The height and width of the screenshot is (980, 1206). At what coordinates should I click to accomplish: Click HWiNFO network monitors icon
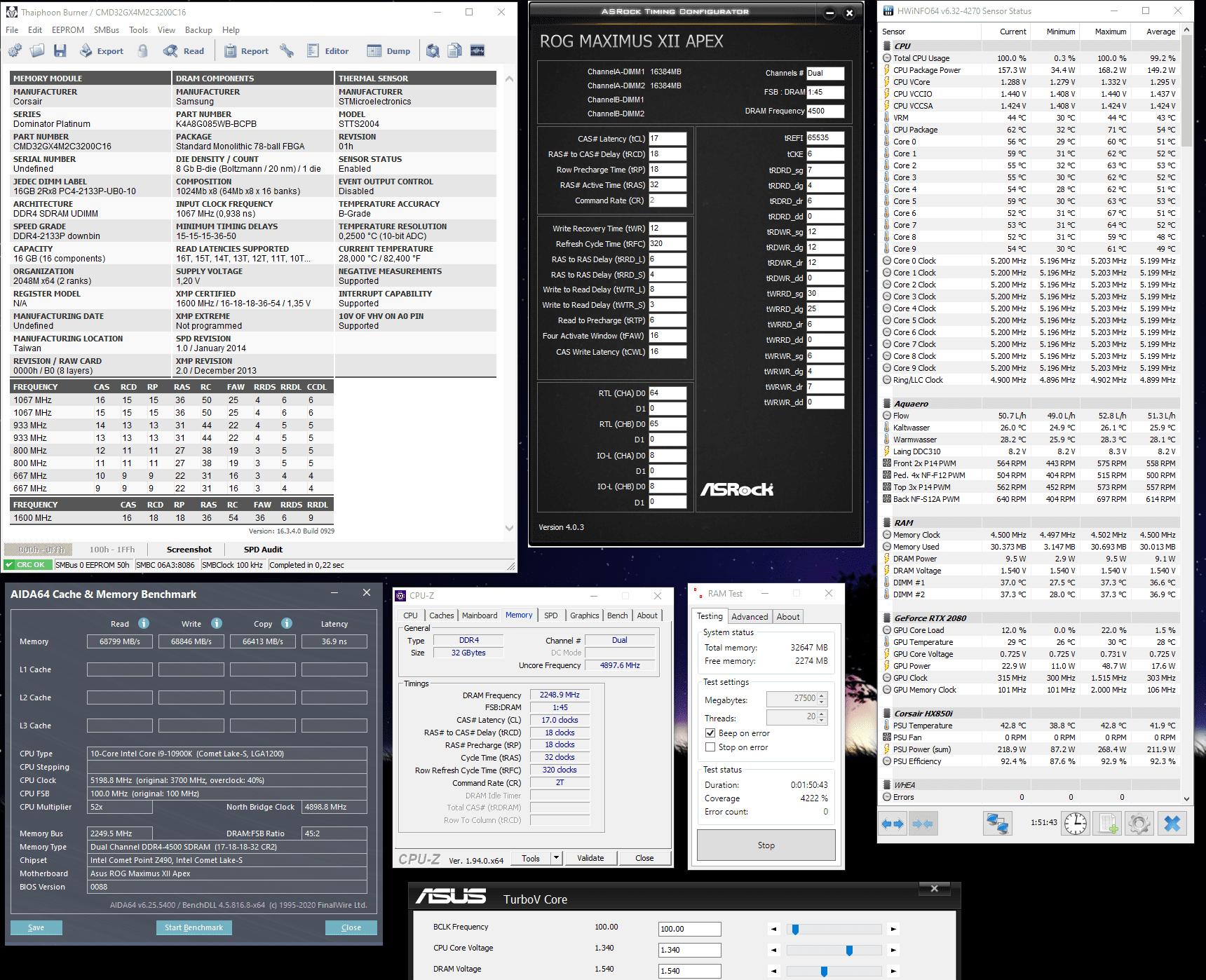pyautogui.click(x=997, y=824)
